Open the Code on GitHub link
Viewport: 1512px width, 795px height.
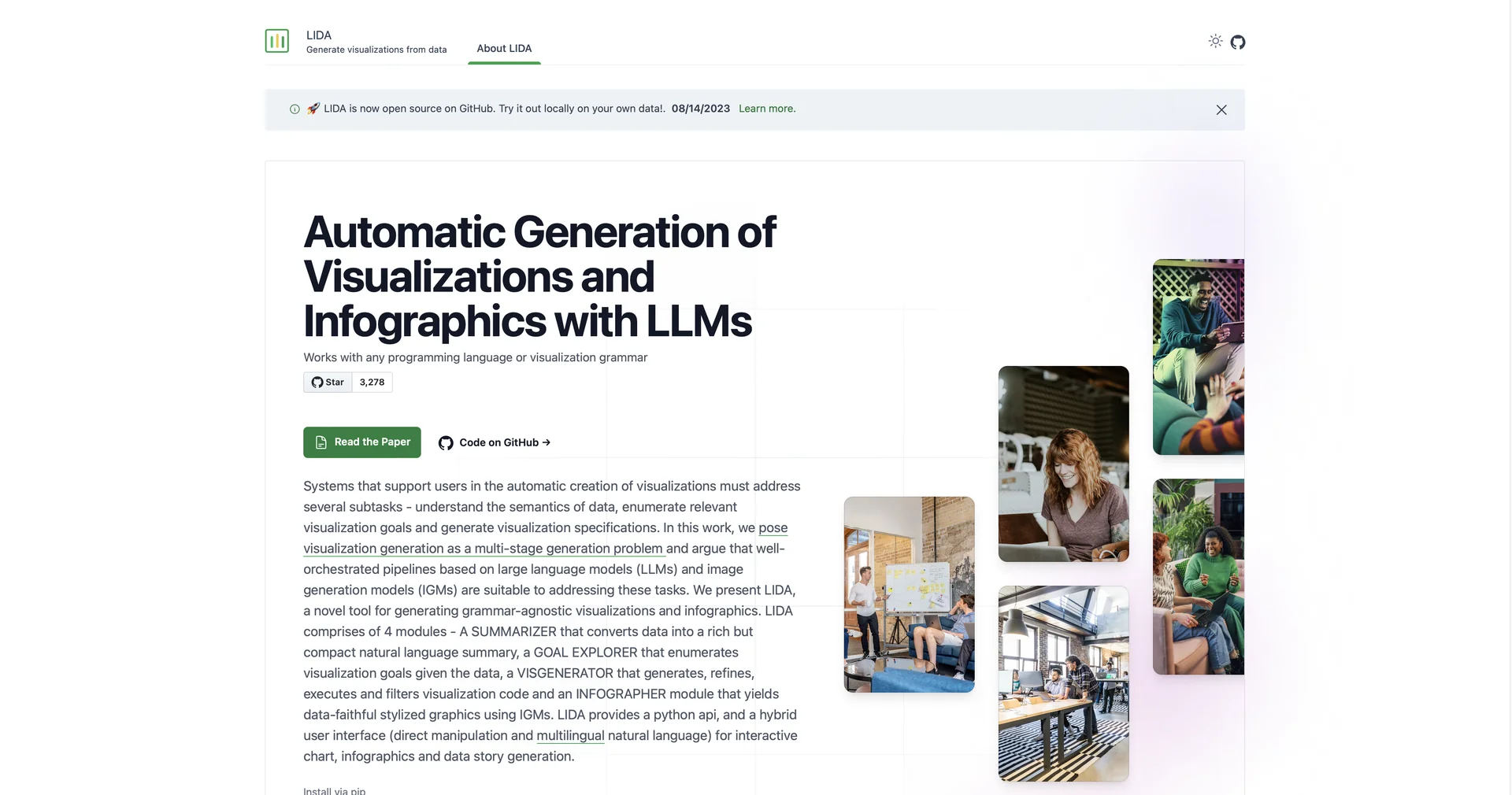click(495, 442)
